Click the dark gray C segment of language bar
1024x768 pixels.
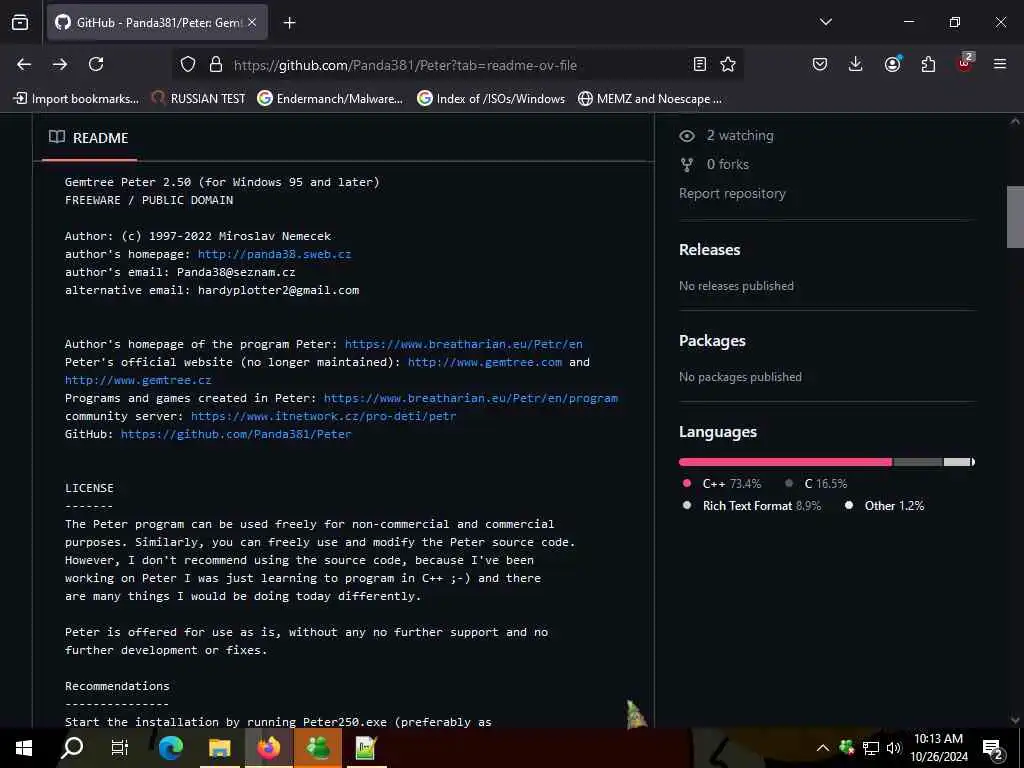click(x=918, y=462)
